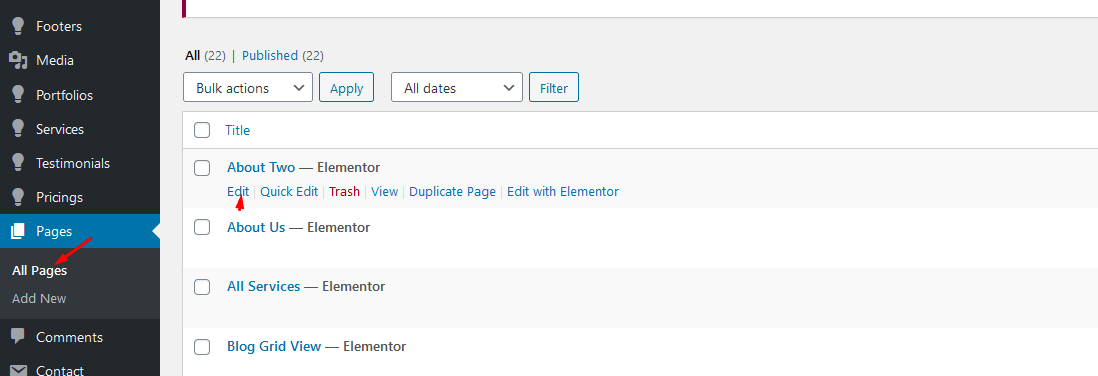Click the Filter button
This screenshot has width=1098, height=376.
coord(554,88)
